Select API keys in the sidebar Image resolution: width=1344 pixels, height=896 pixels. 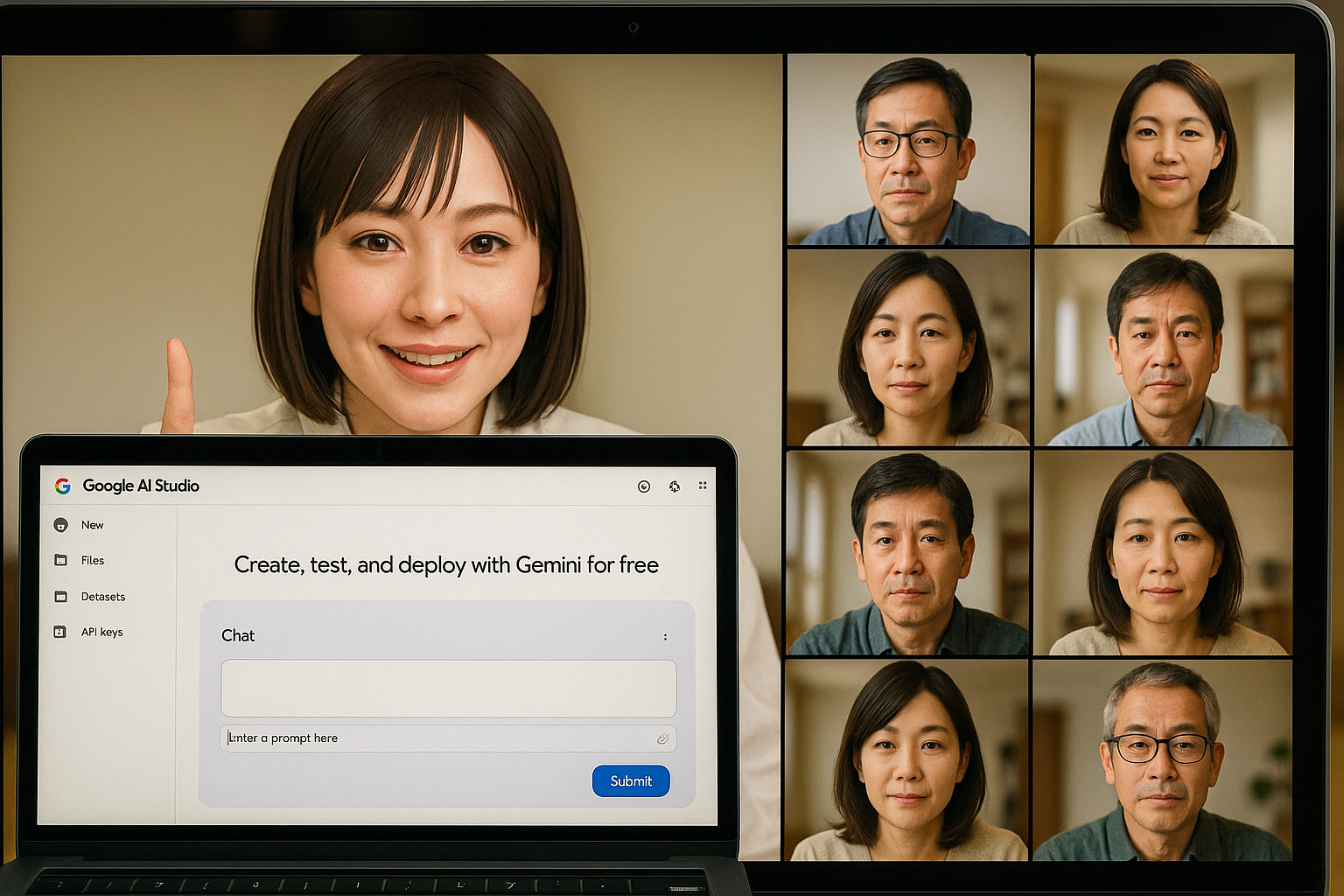point(101,632)
